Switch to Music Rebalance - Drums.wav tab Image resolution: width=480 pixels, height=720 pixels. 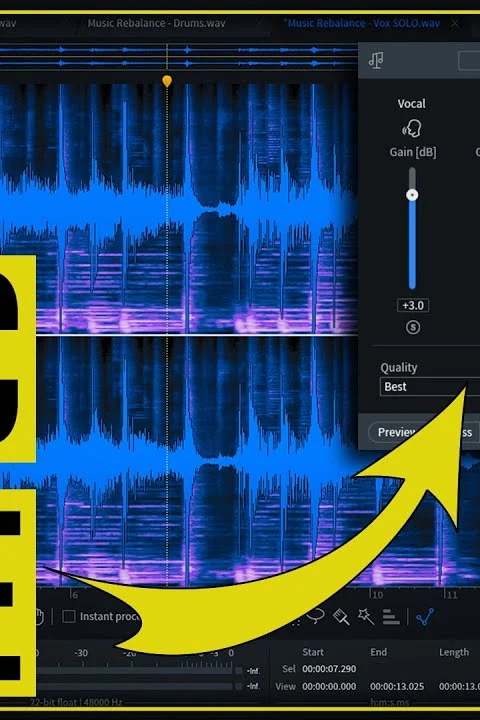click(x=156, y=23)
